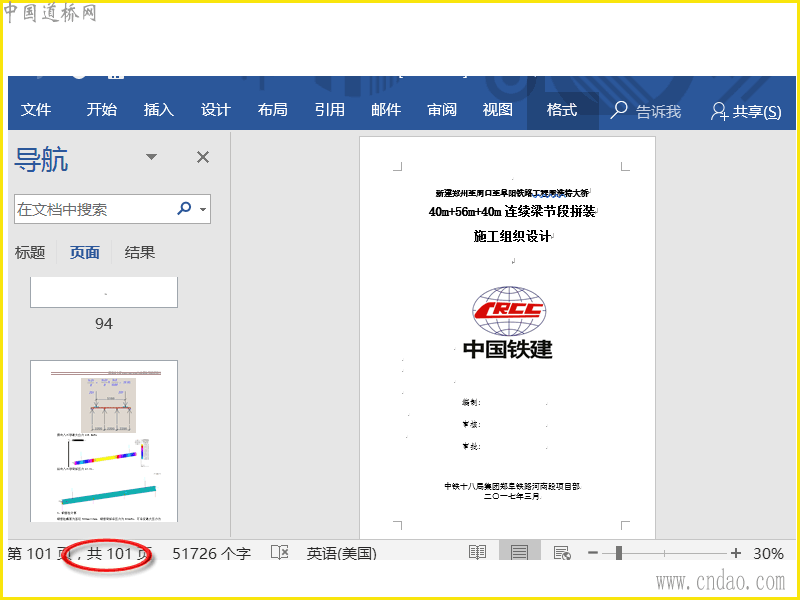The height and width of the screenshot is (600, 800).
Task: Open the 文件 ribbon tab
Action: (x=36, y=109)
